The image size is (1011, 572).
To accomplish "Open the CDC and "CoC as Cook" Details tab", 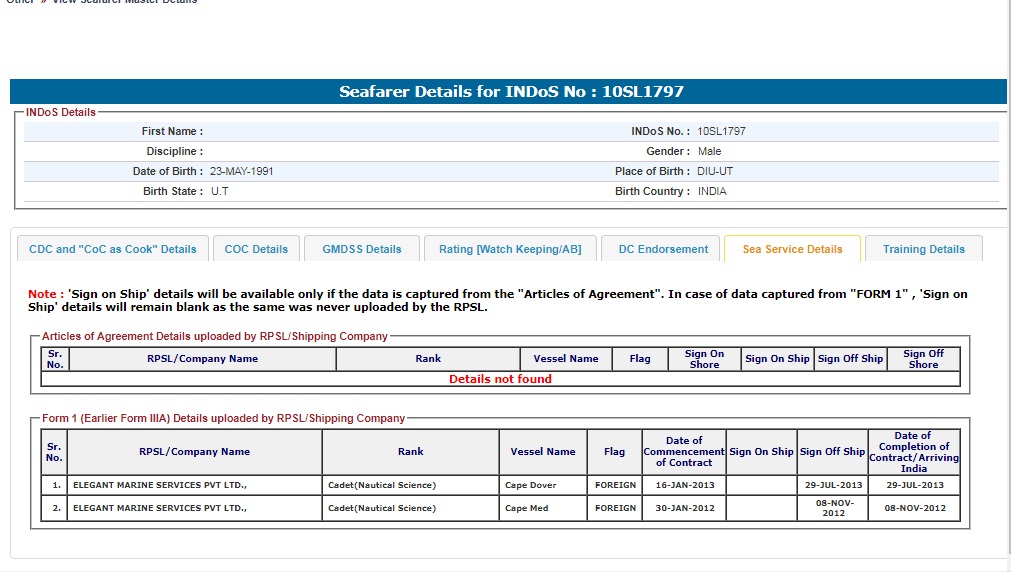I will pyautogui.click(x=113, y=249).
